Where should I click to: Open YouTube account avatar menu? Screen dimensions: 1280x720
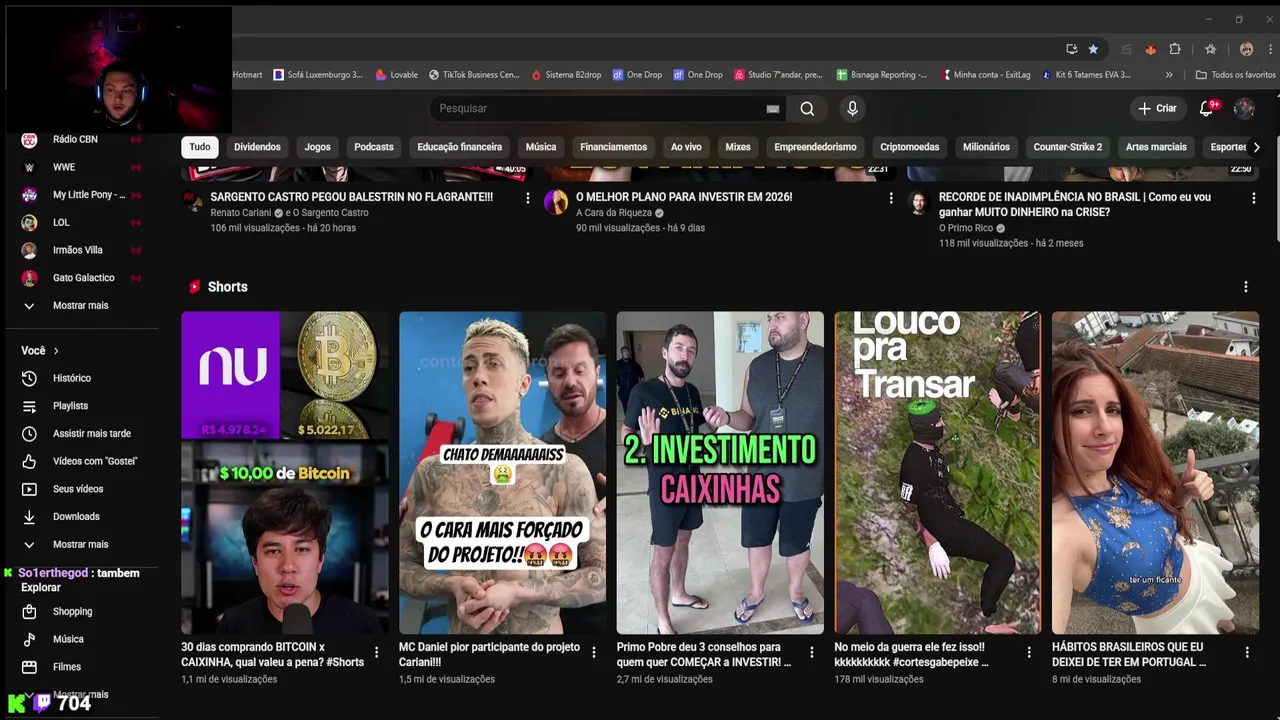pyautogui.click(x=1244, y=108)
